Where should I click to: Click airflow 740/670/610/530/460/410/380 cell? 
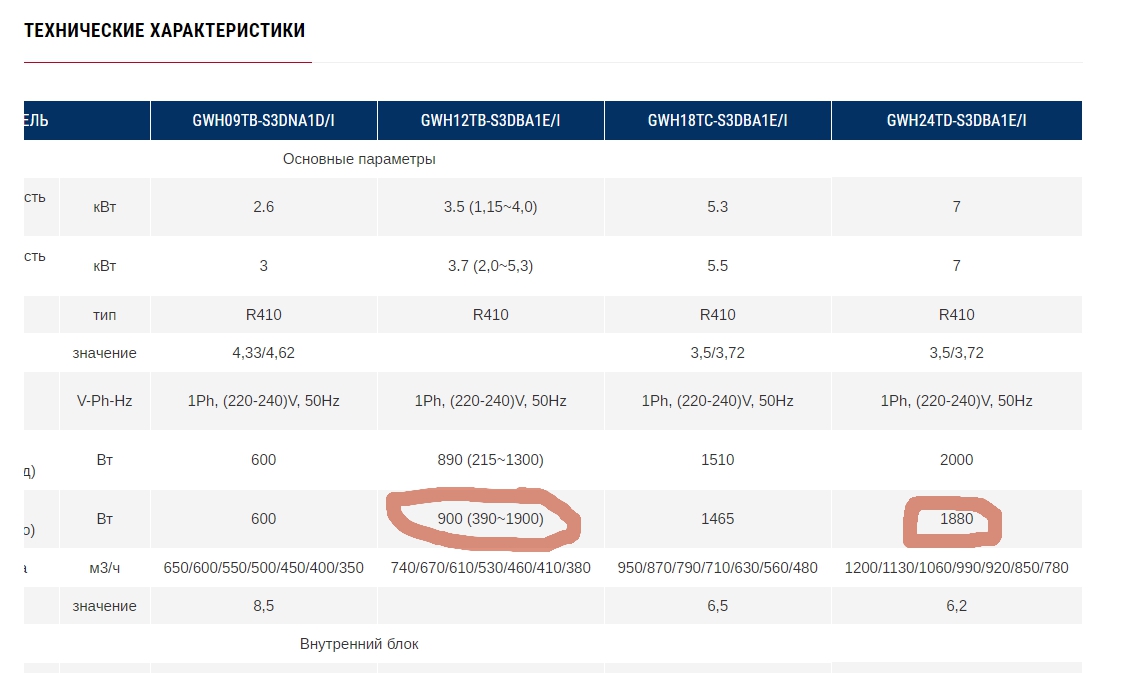coord(490,568)
